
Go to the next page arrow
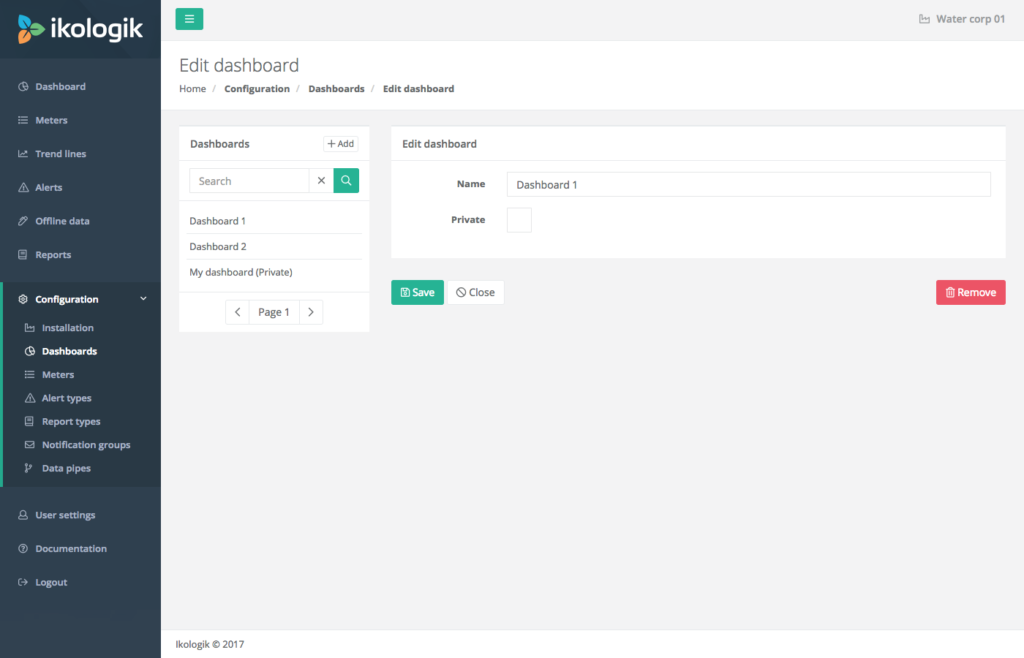point(311,312)
